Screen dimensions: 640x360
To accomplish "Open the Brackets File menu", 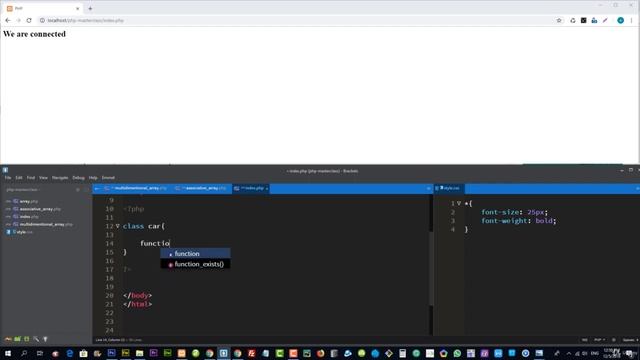I will tap(8, 178).
